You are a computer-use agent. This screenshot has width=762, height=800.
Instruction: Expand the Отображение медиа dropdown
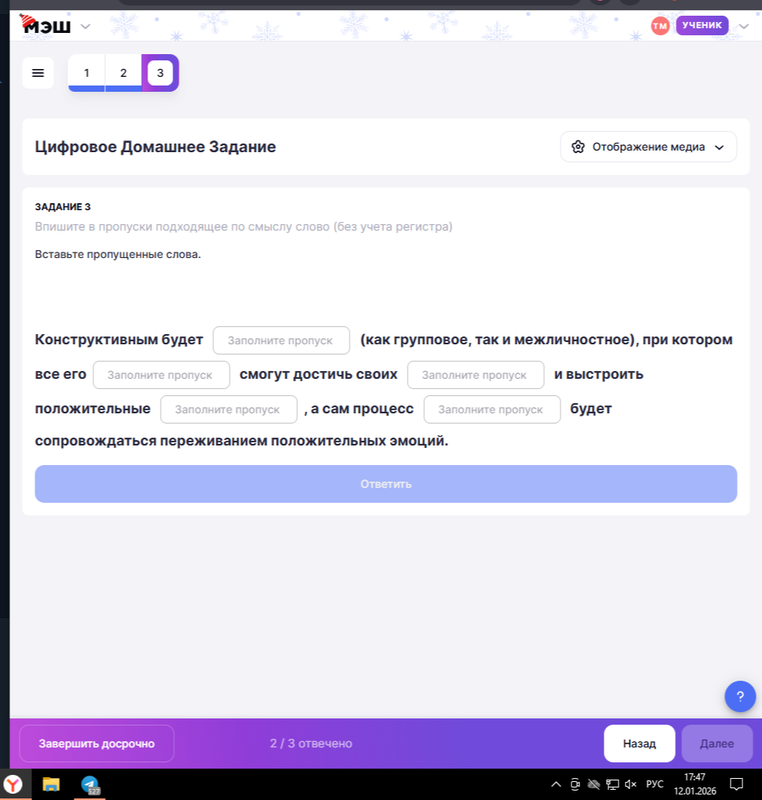pyautogui.click(x=648, y=147)
